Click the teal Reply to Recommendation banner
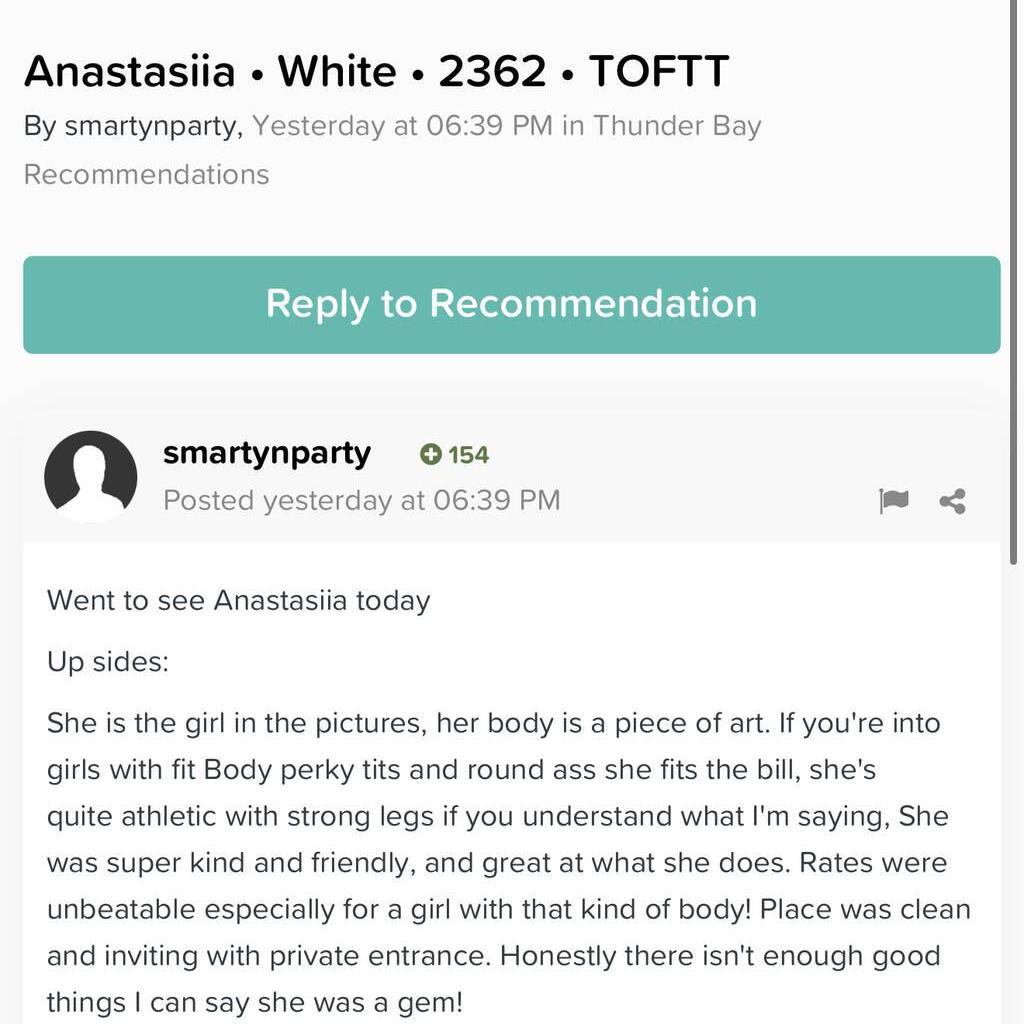 point(511,304)
